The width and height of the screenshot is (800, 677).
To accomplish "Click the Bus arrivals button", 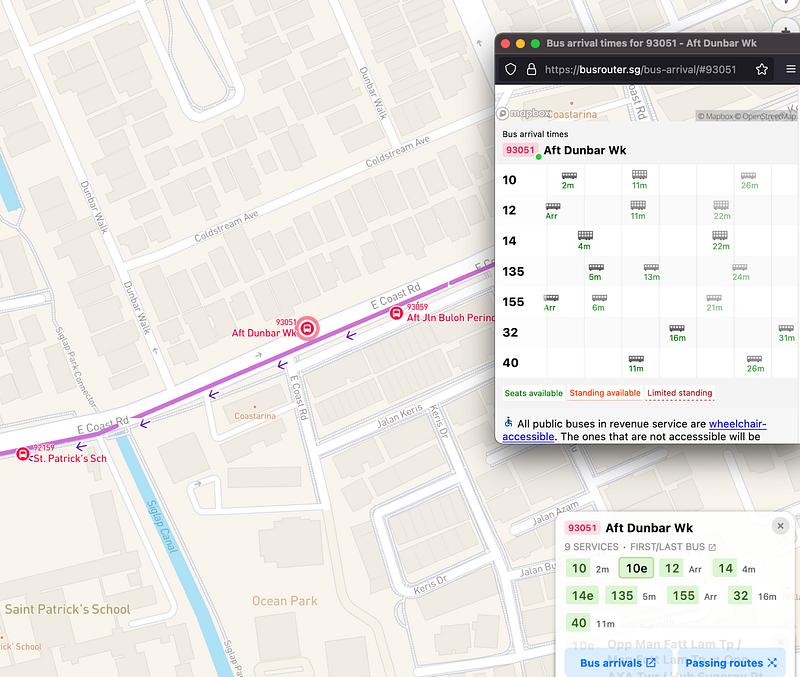I will point(618,663).
